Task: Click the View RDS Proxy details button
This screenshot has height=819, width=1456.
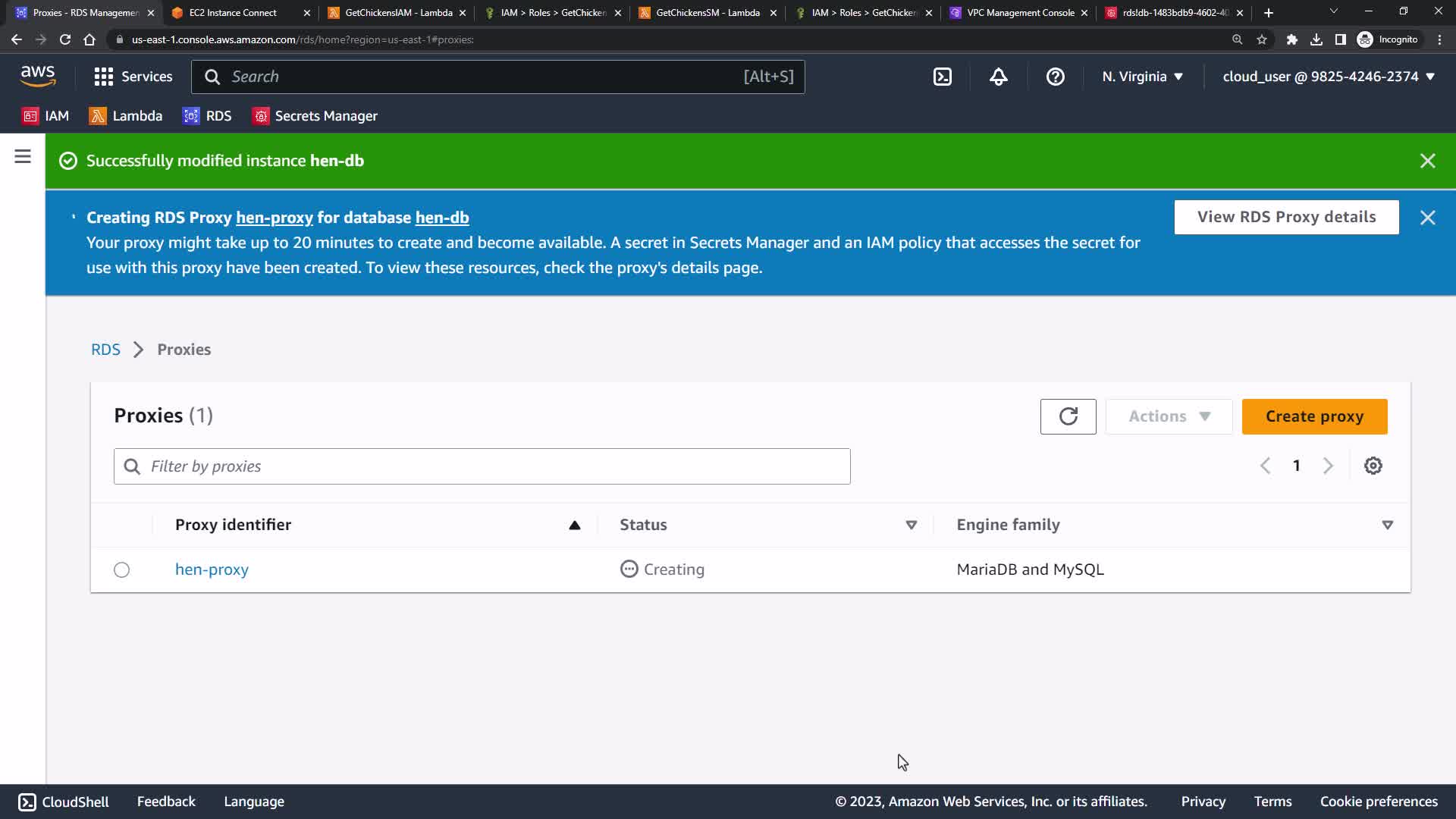Action: 1286,217
